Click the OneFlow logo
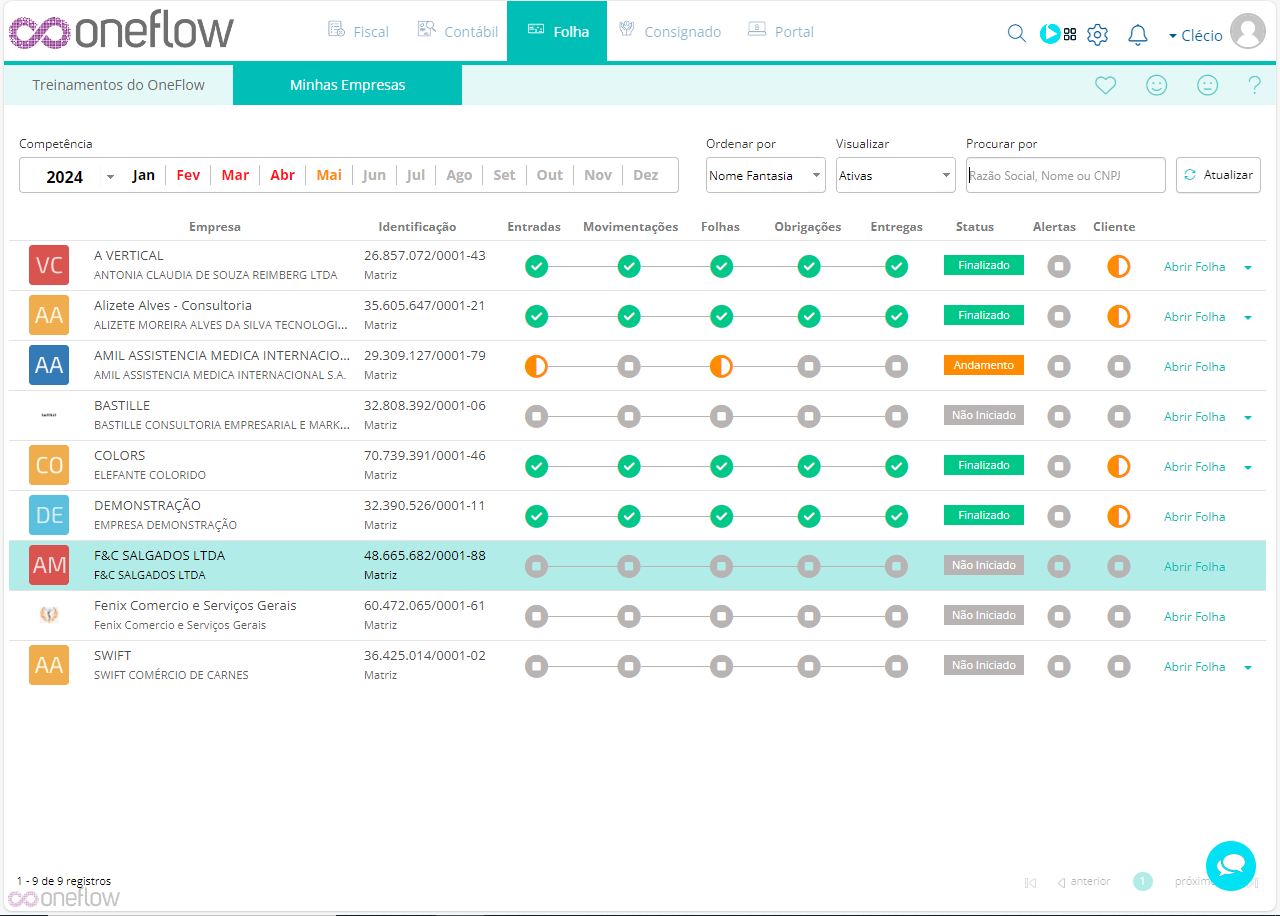 (x=121, y=31)
